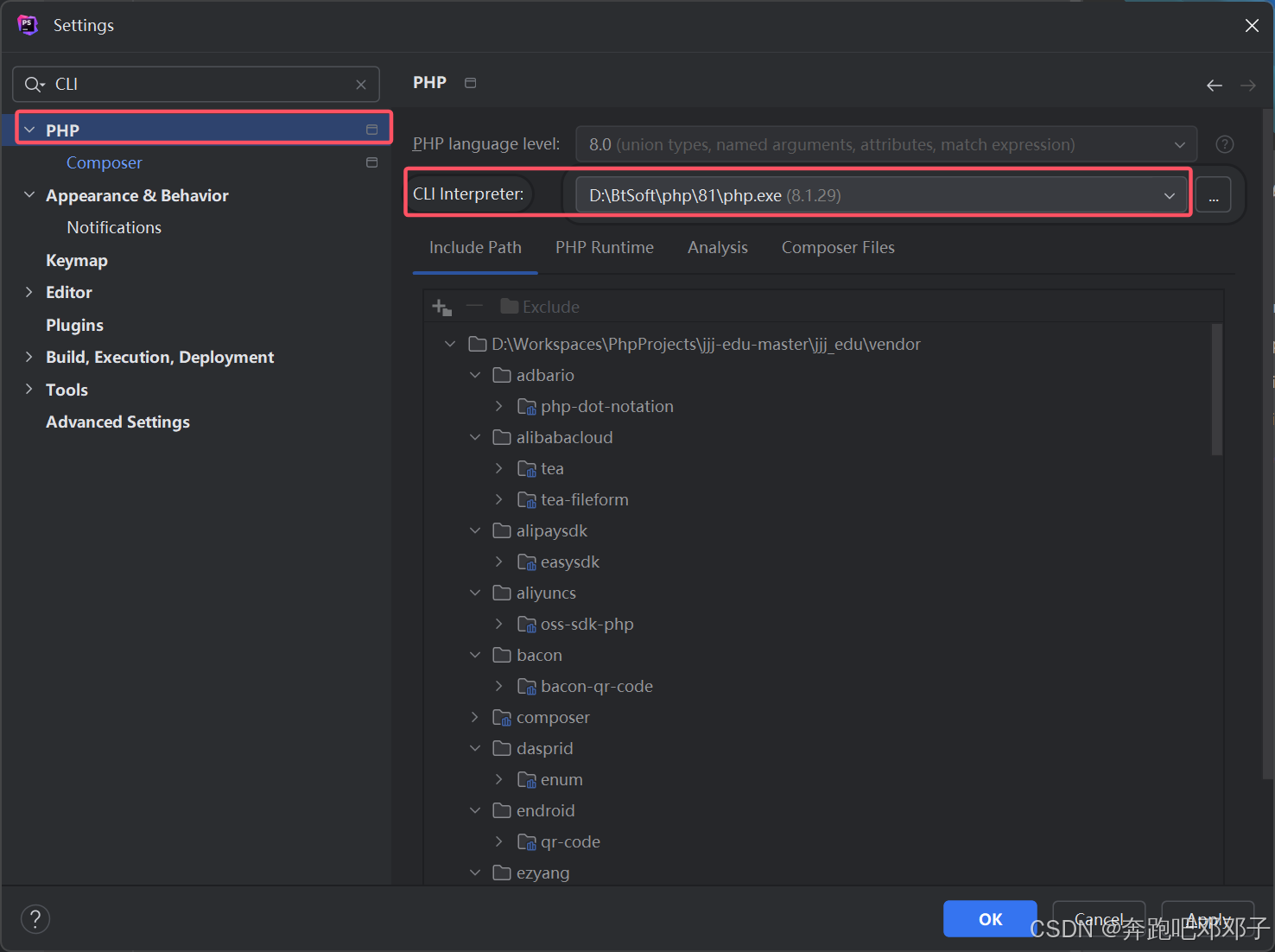Viewport: 1275px width, 952px height.
Task: Switch to the Analysis tab
Action: [718, 248]
